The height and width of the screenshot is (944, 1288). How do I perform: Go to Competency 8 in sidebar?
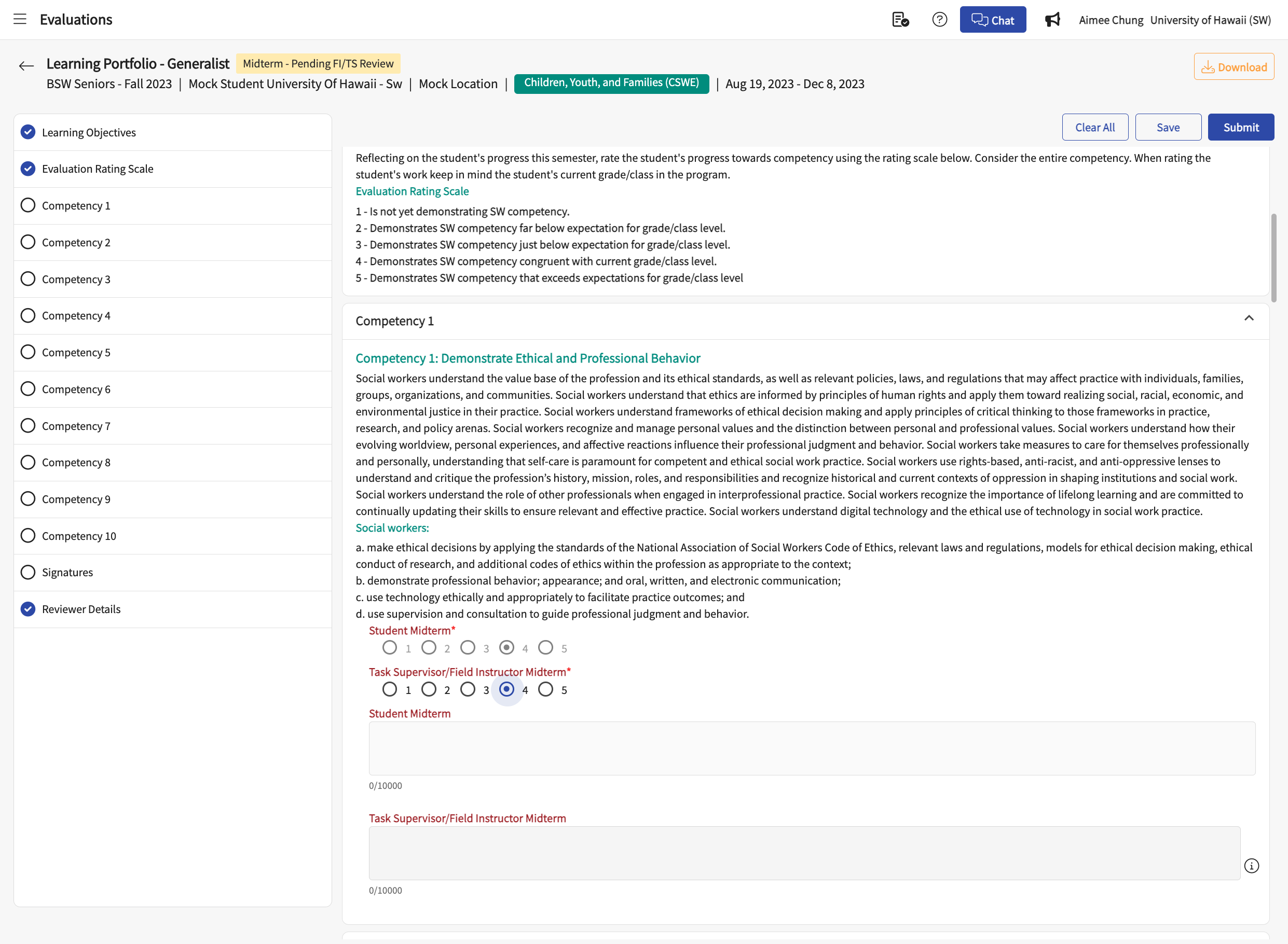pos(173,462)
